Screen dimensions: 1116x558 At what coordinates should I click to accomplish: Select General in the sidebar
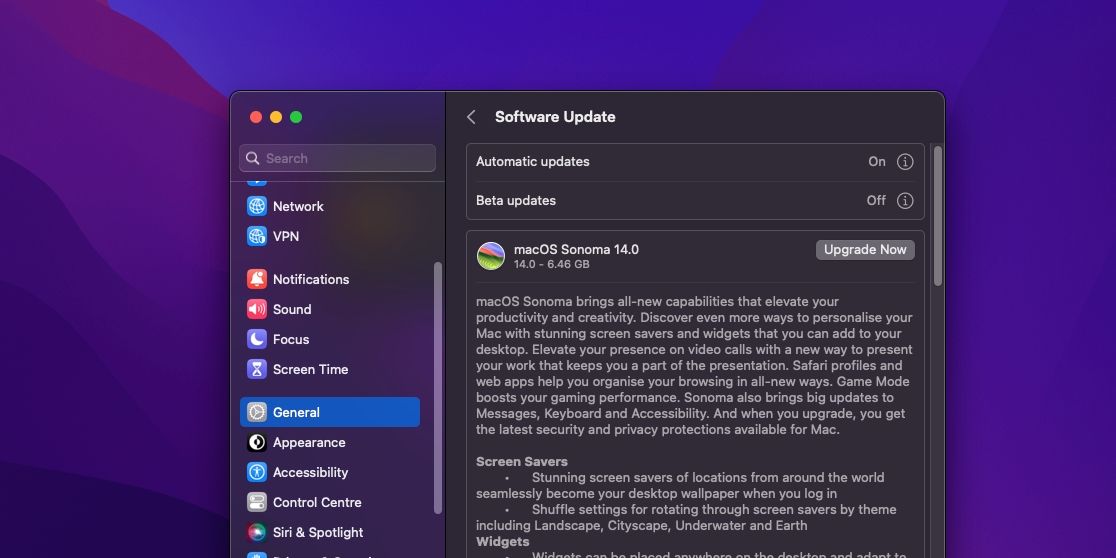point(329,412)
